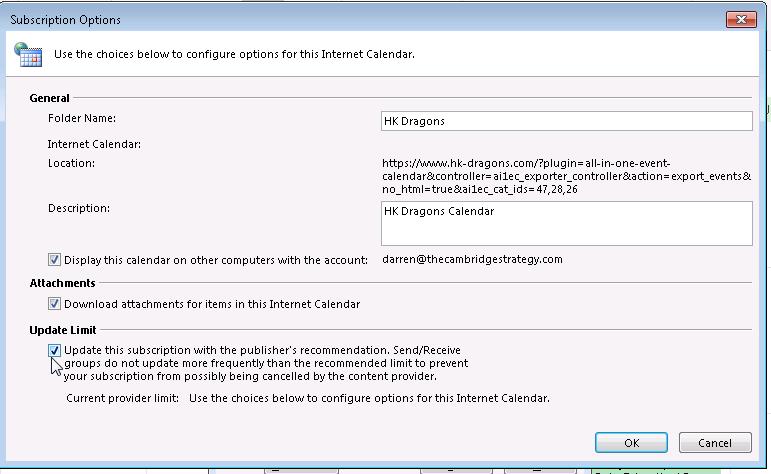Uncheck Download attachments for items checkbox
The image size is (771, 474).
(x=55, y=304)
